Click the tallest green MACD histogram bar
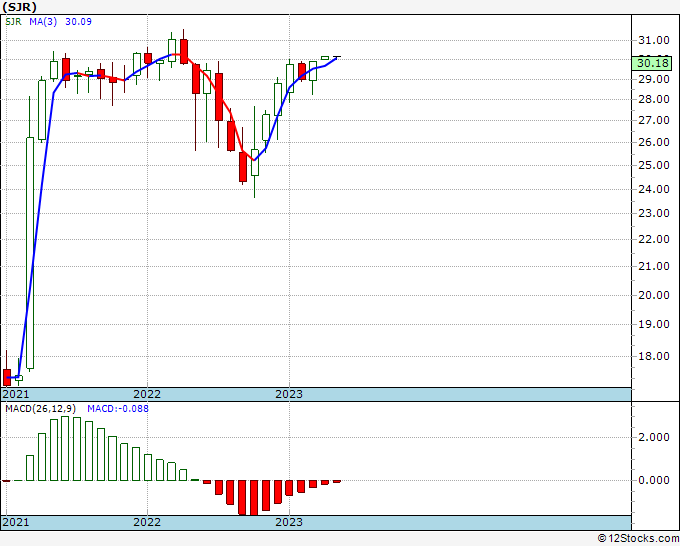Image resolution: width=680 pixels, height=546 pixels. point(65,448)
